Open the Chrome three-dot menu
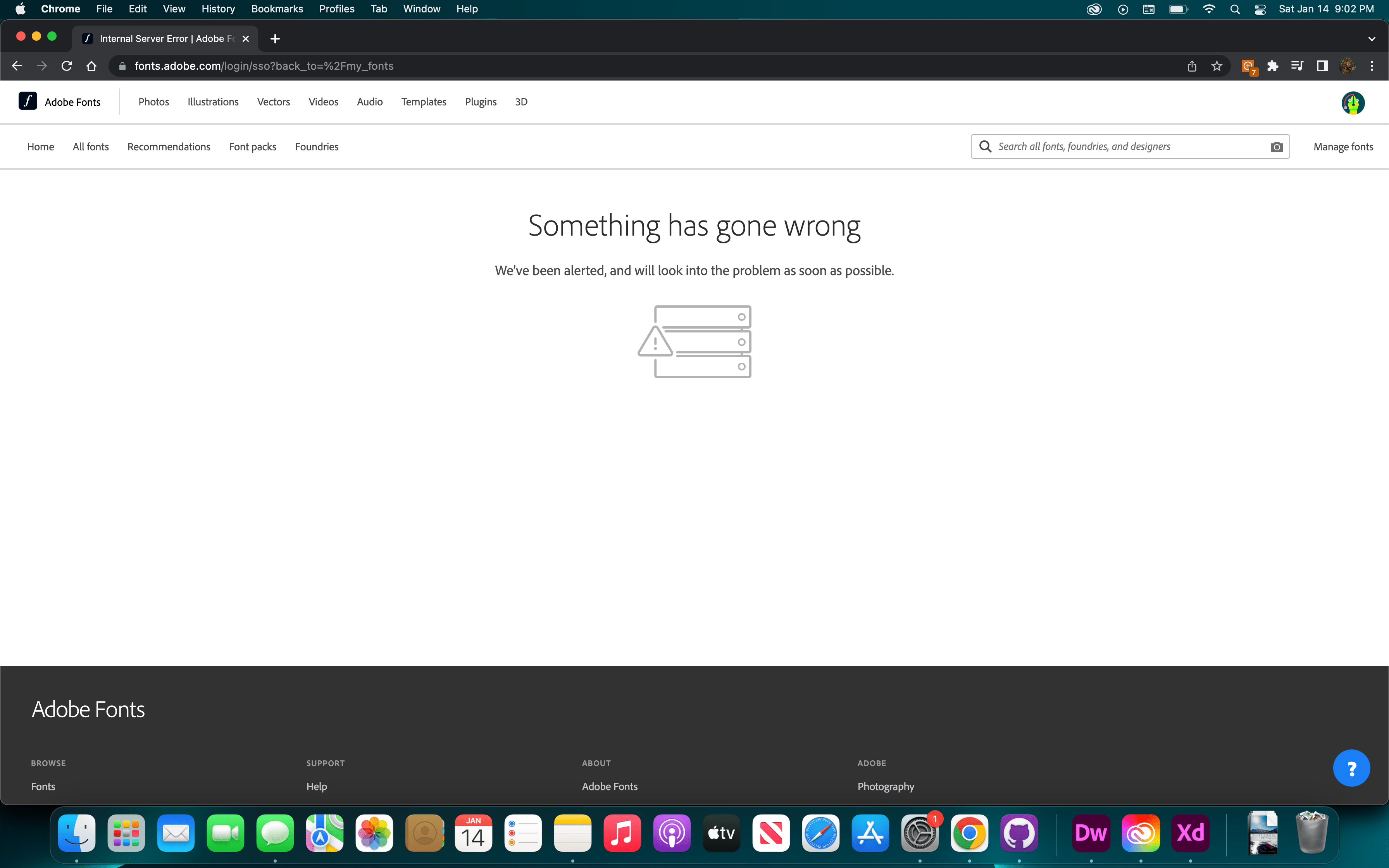Screen dimensions: 1389x868 pyautogui.click(x=1372, y=65)
